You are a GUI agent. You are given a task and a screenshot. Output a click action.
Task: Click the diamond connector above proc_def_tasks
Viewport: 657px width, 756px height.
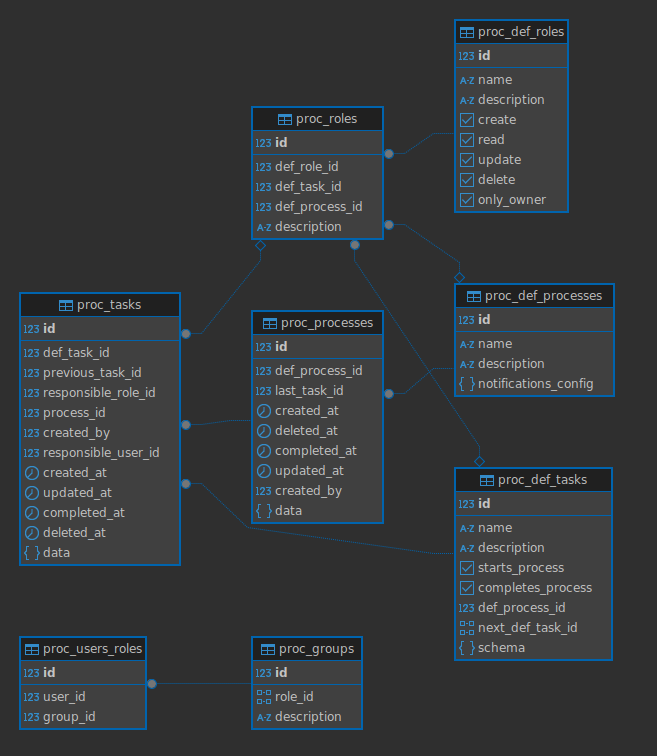pos(479,461)
